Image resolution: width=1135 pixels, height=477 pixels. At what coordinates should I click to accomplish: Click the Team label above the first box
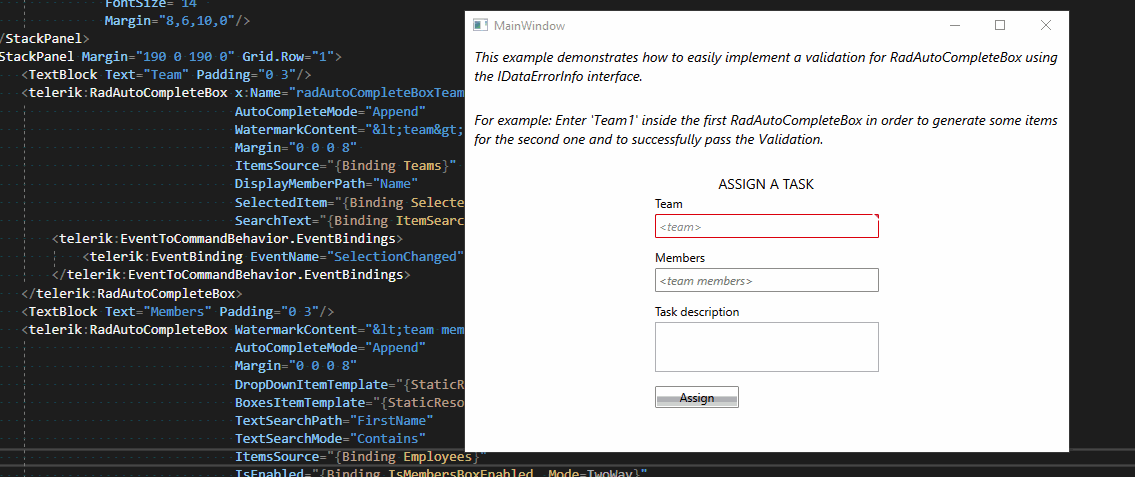pos(669,204)
